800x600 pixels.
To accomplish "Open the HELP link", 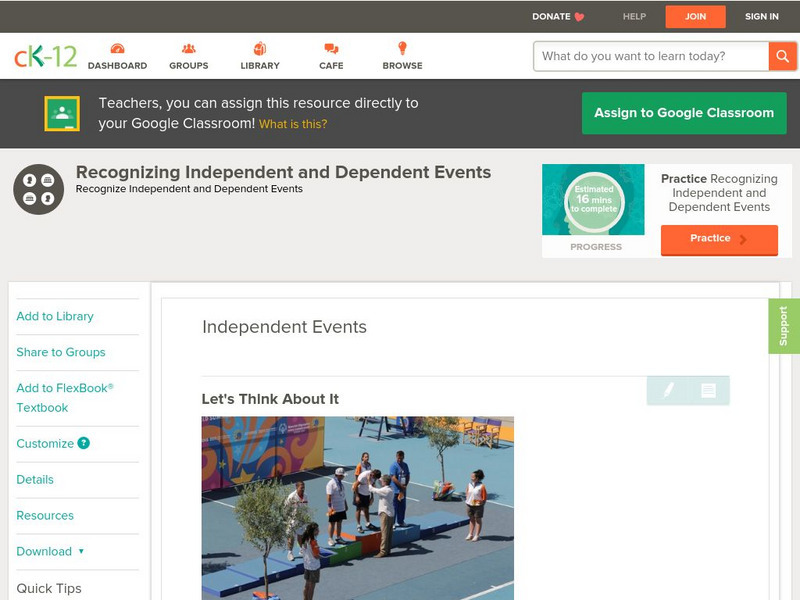I will coord(634,17).
